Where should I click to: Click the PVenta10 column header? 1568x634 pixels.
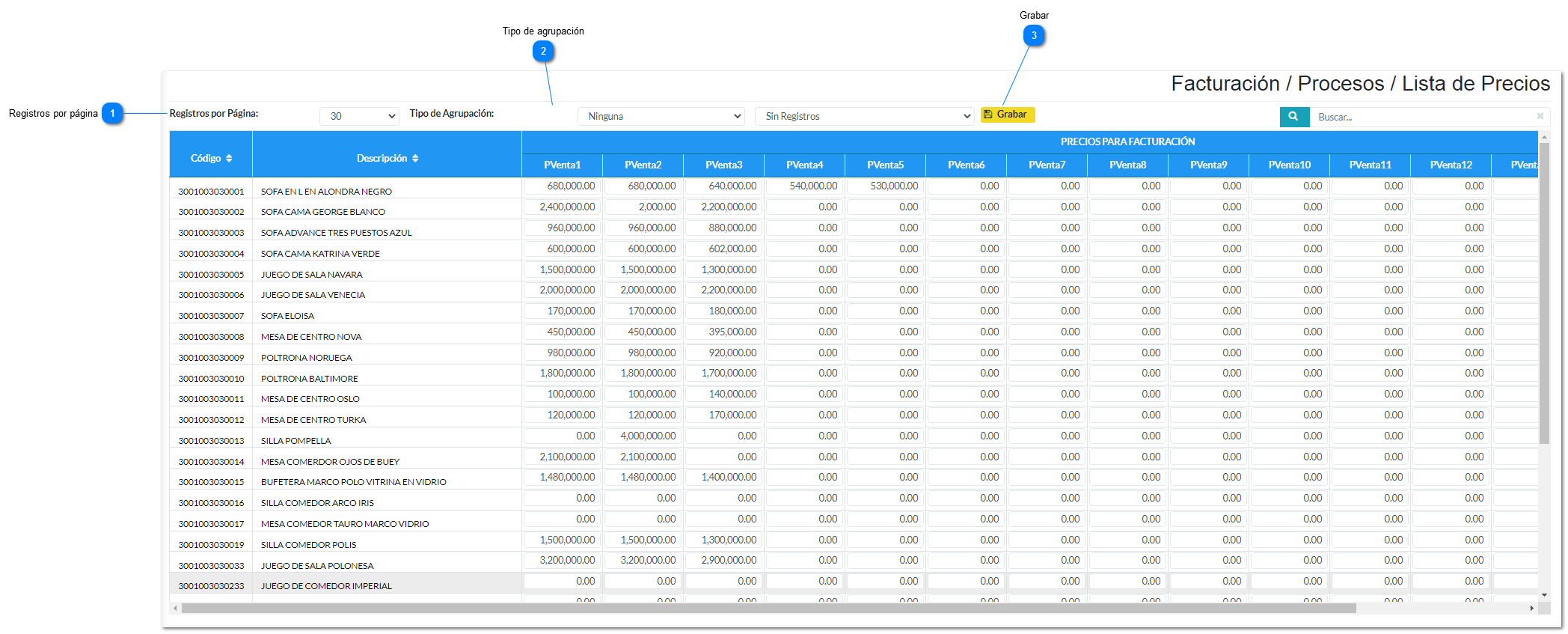(x=1290, y=165)
